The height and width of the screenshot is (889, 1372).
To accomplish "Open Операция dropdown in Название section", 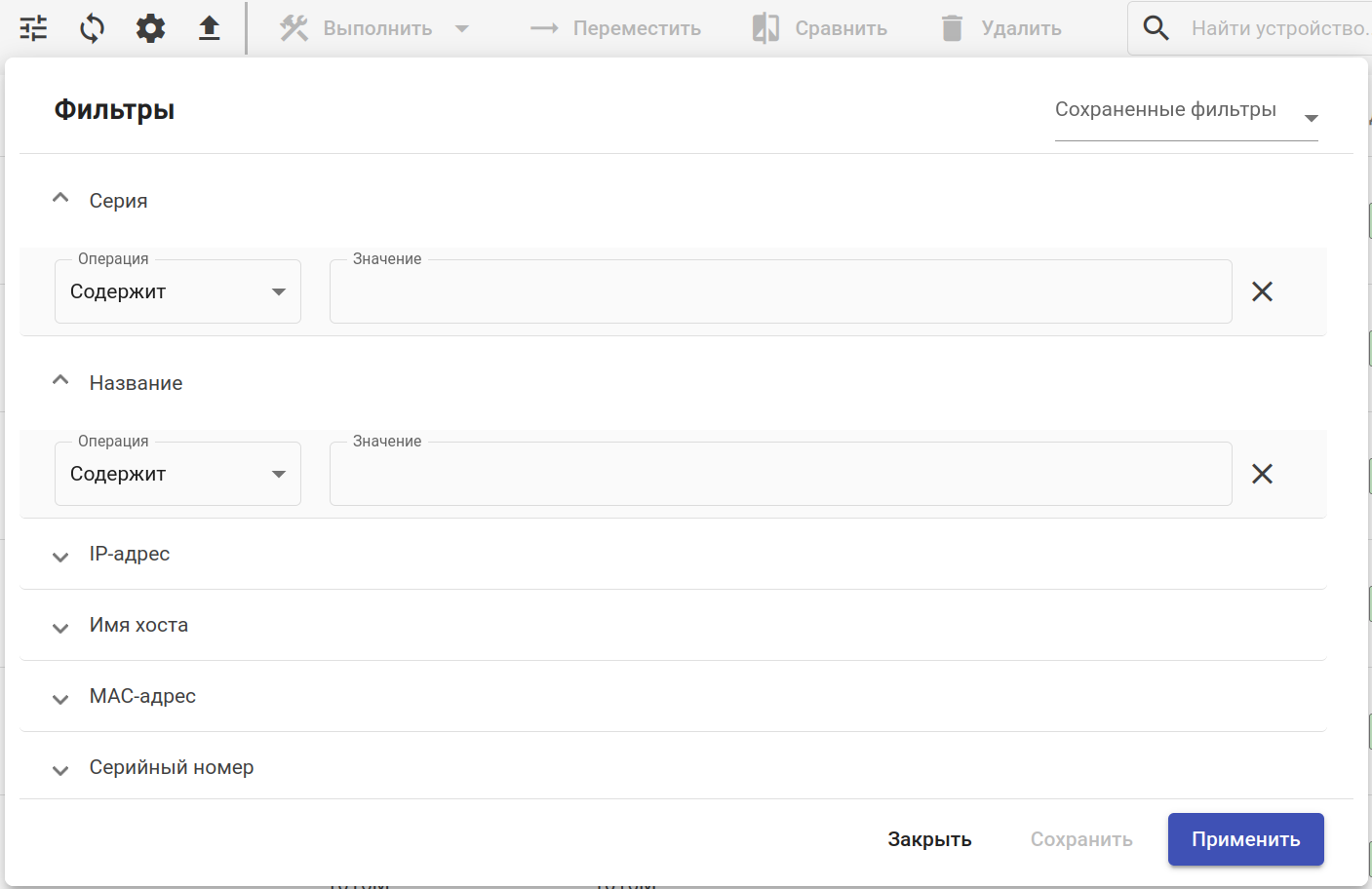I will (177, 474).
